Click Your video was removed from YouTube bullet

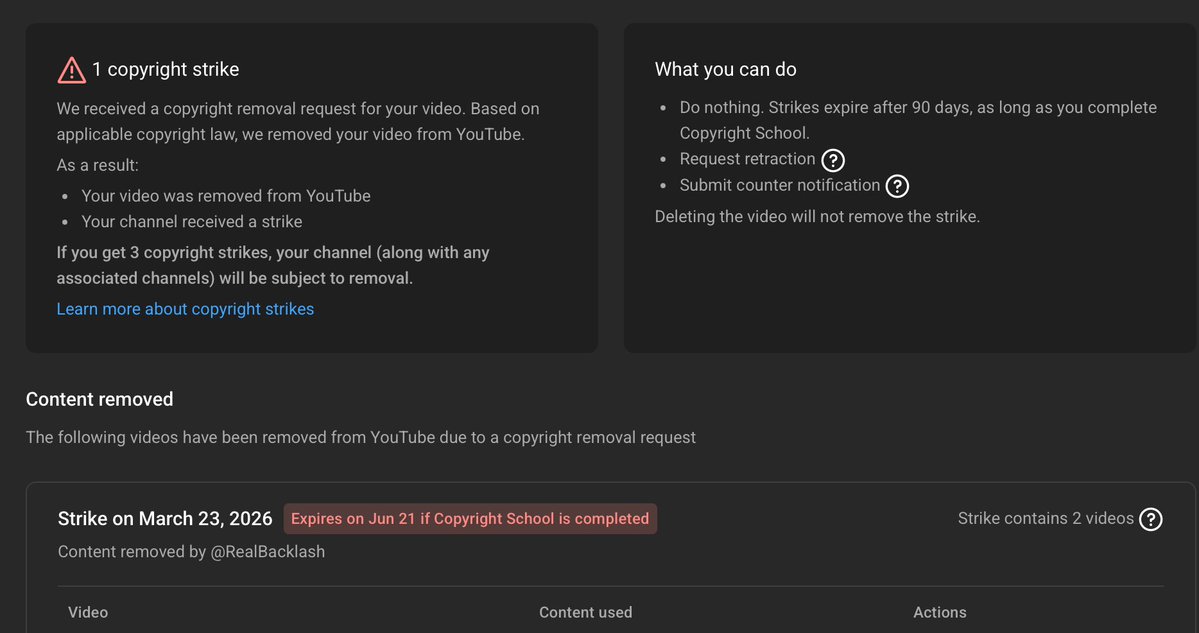pos(226,196)
